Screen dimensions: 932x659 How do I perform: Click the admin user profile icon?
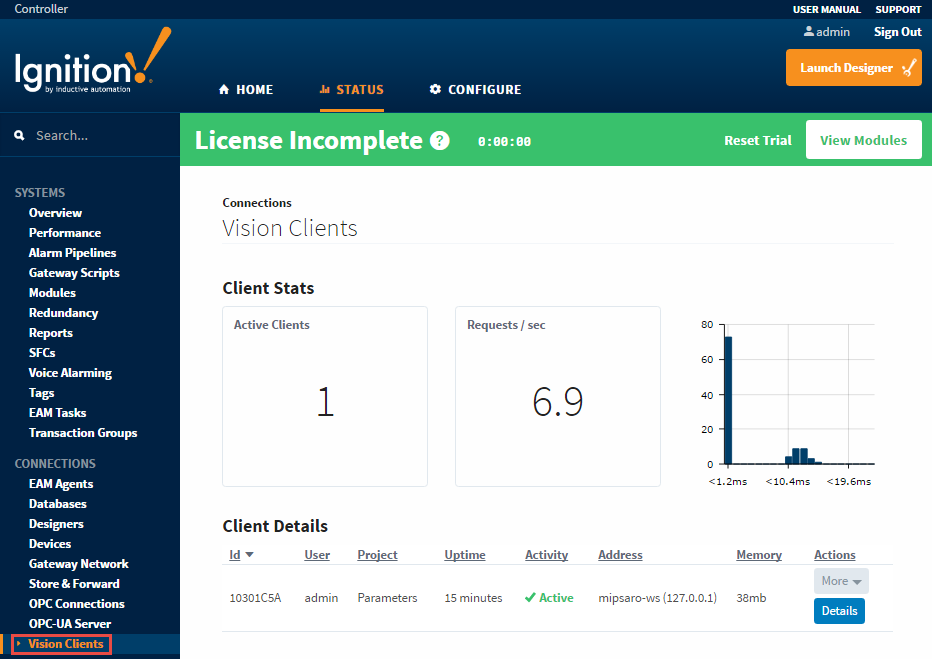pyautogui.click(x=809, y=32)
